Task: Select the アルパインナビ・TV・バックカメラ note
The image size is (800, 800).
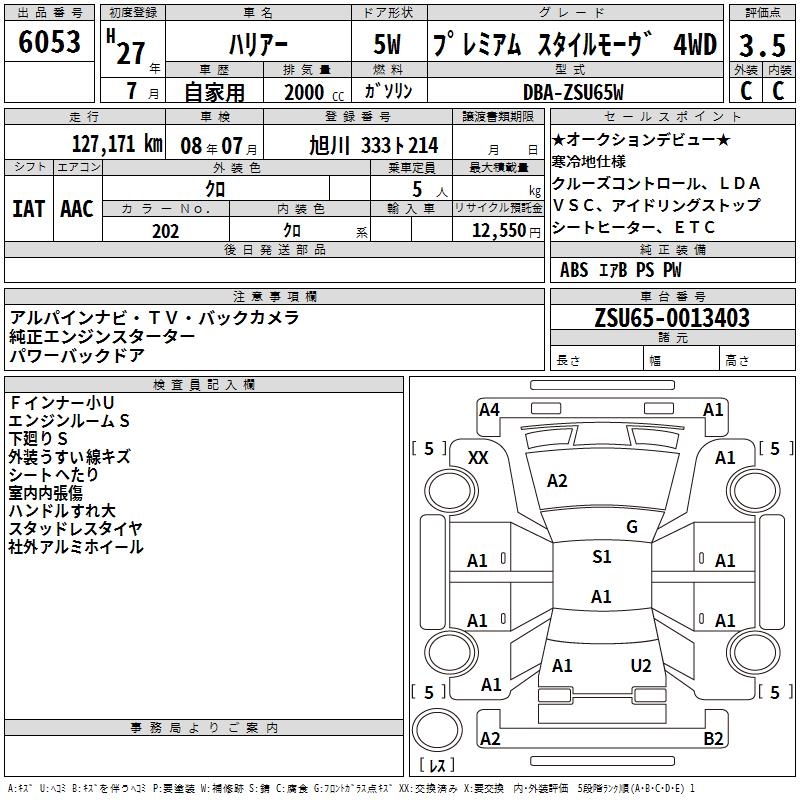Action: click(x=154, y=318)
